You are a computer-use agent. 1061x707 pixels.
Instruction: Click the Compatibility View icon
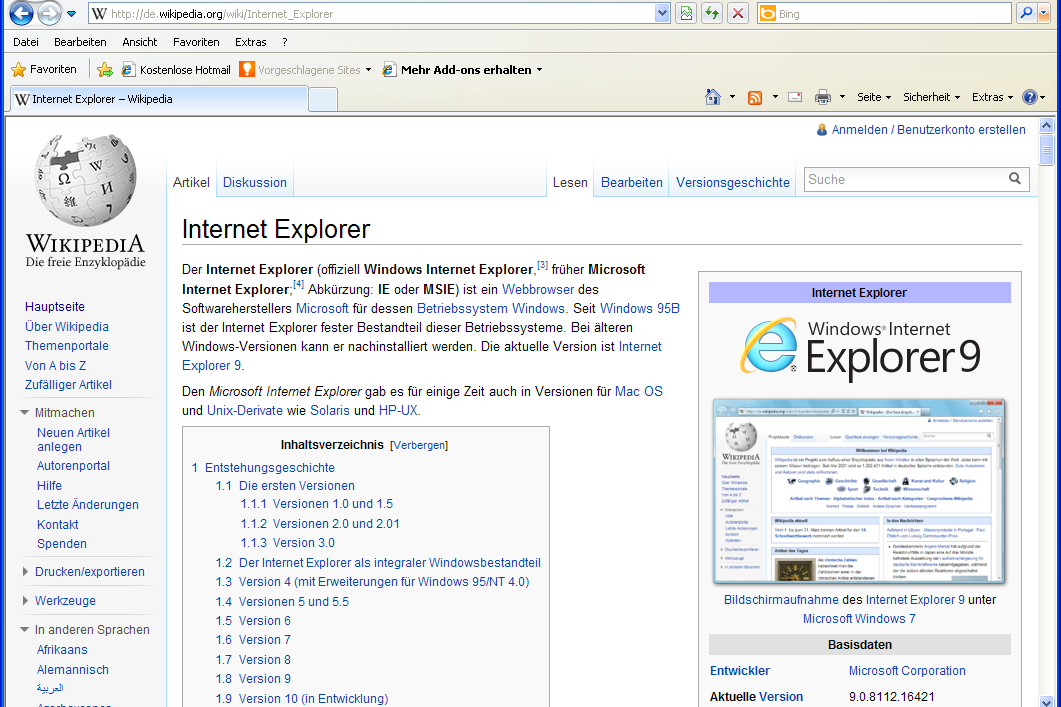(x=686, y=14)
